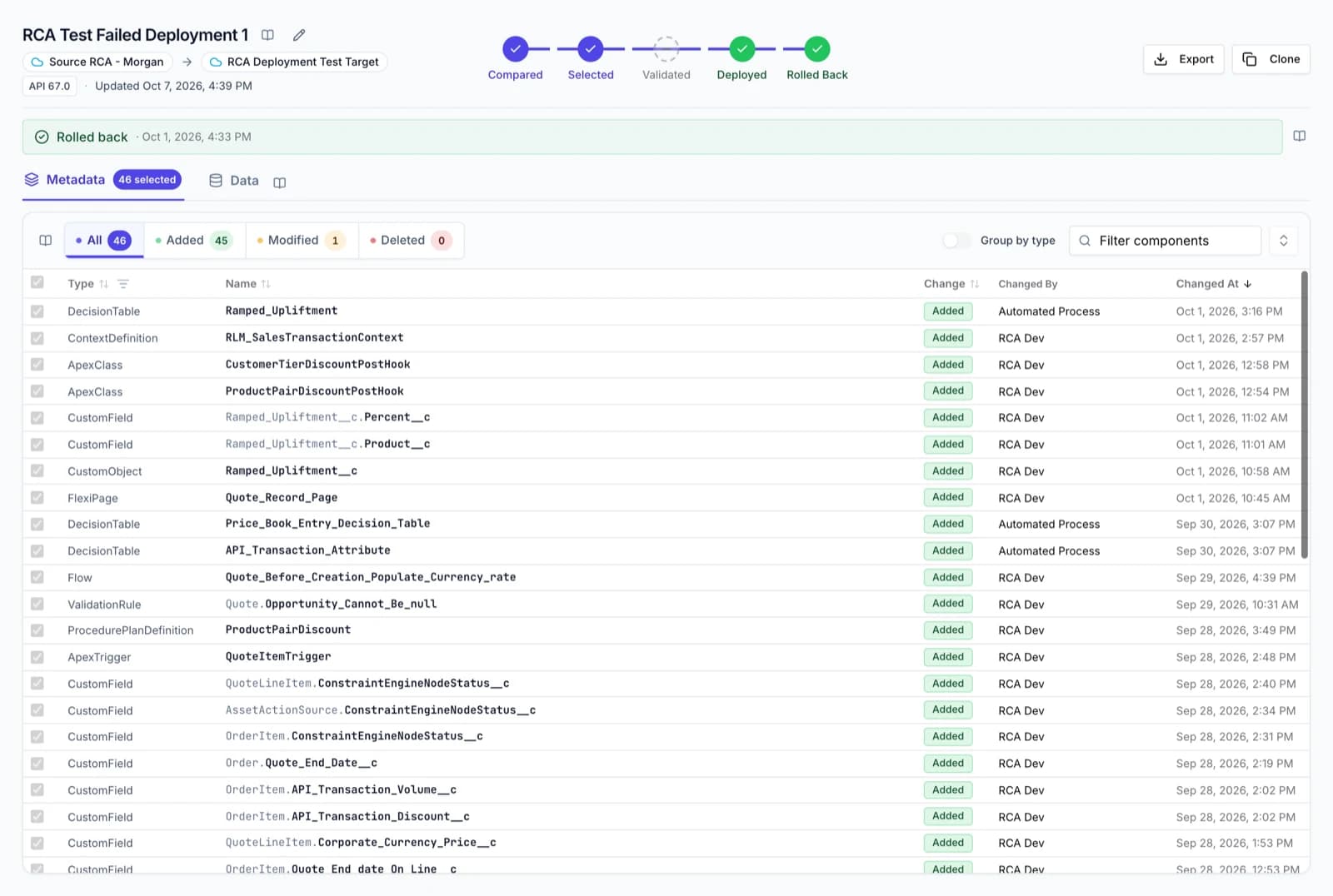Screen dimensions: 1333x896
Task: Toggle checkbox for Ramped_Upliftment DecisionTable row
Action: click(x=37, y=311)
